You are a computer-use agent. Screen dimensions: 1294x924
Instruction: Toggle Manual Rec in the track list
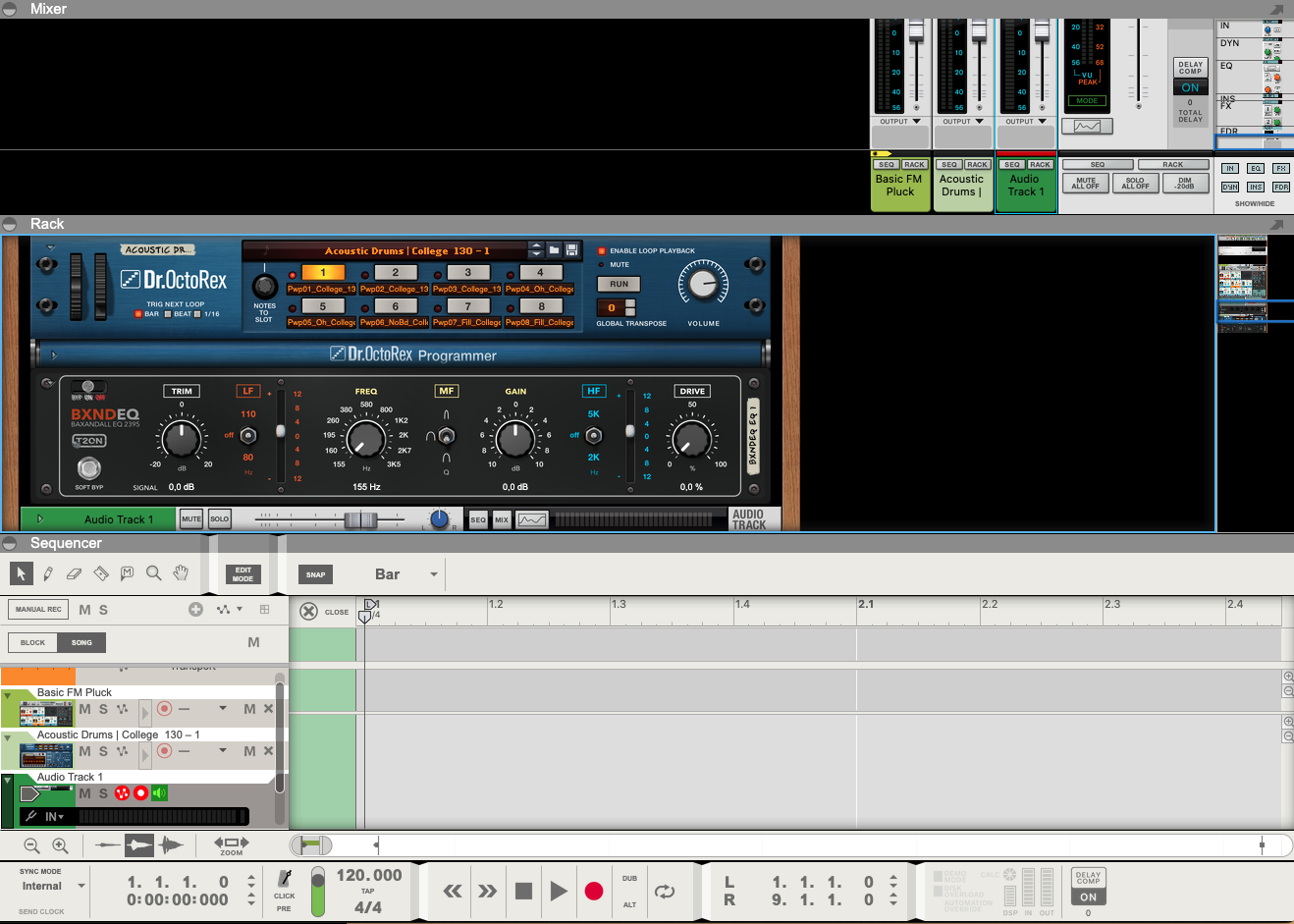coord(38,610)
